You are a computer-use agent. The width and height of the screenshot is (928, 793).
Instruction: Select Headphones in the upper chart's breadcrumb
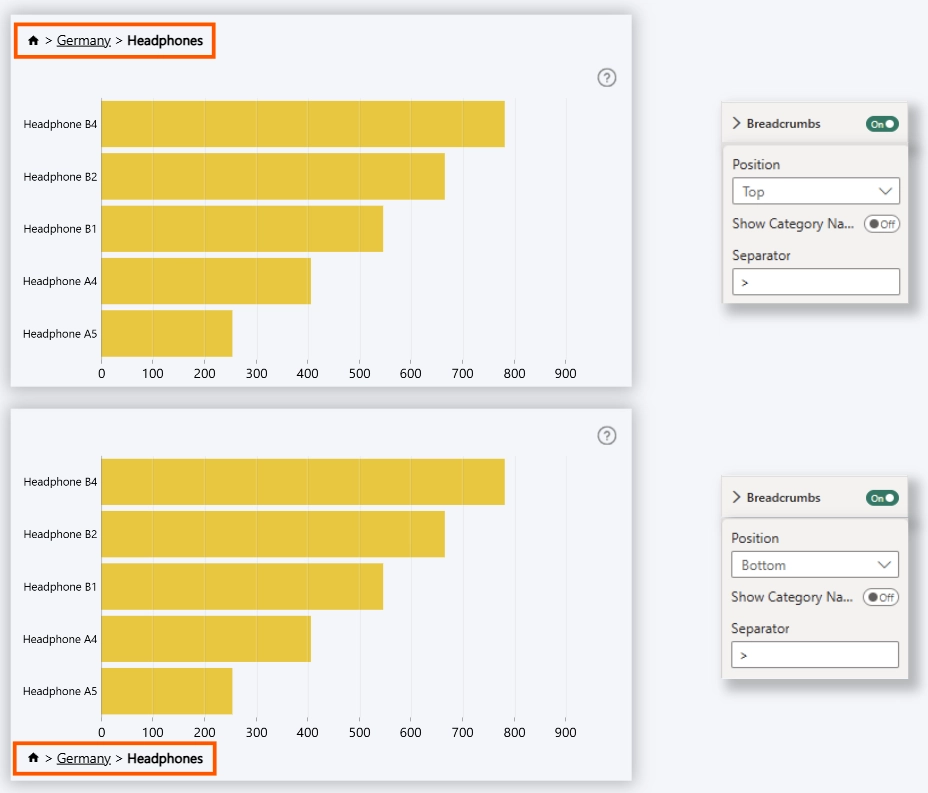[x=165, y=41]
